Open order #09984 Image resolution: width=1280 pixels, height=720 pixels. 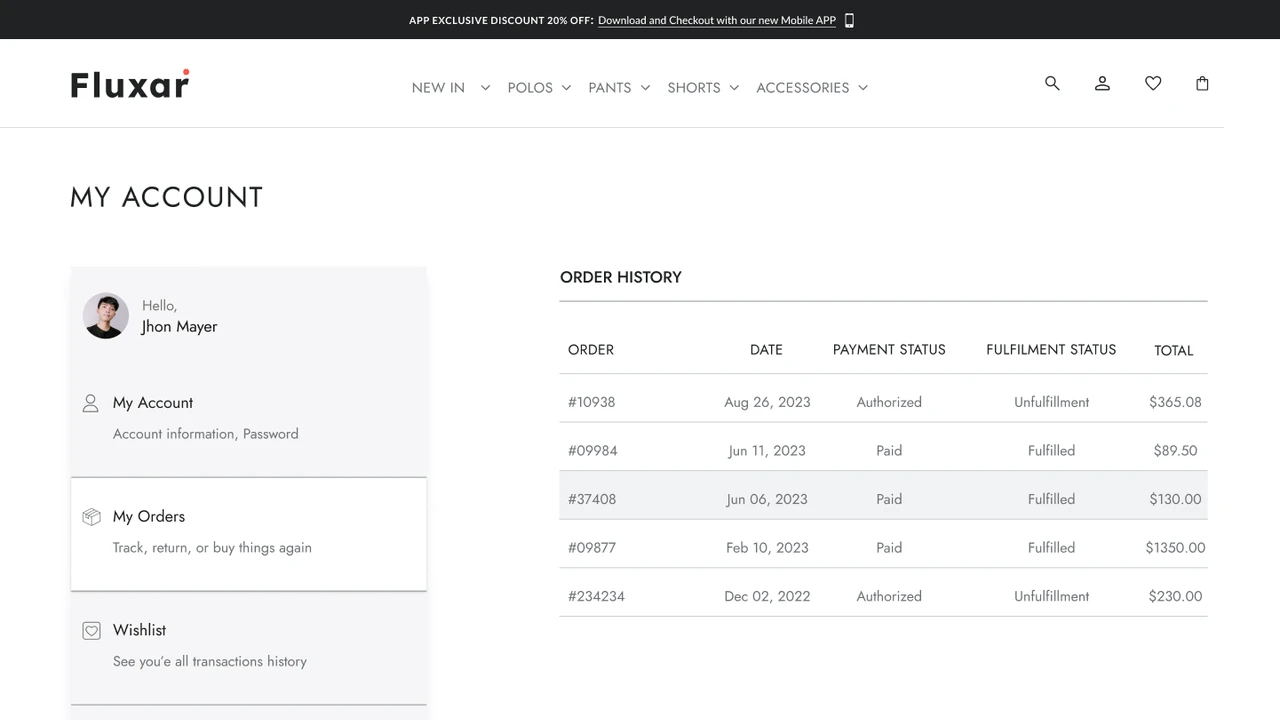click(x=593, y=451)
